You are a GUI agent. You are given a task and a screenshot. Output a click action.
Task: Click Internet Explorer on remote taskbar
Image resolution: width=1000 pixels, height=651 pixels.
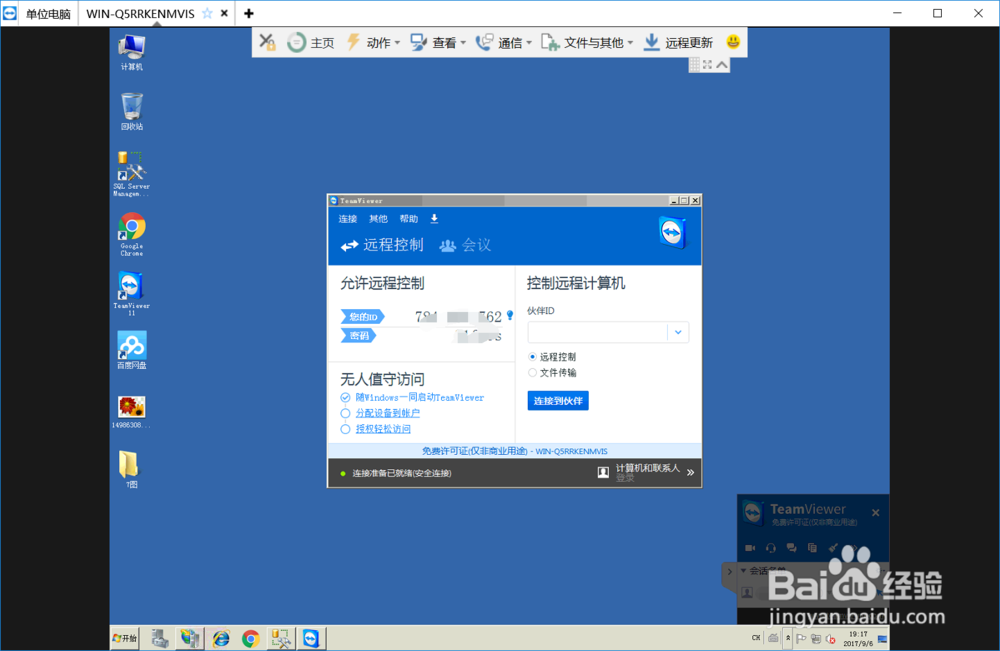pos(221,638)
